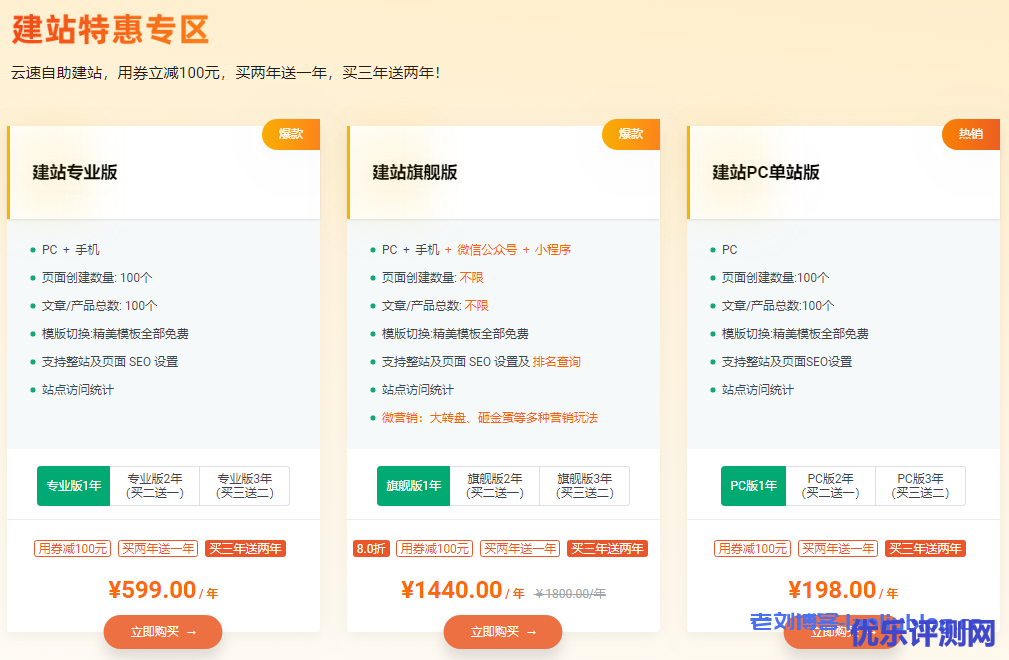Screen dimensions: 1009x660
Task: Select the PC版1年 plan option
Action: (x=753, y=486)
